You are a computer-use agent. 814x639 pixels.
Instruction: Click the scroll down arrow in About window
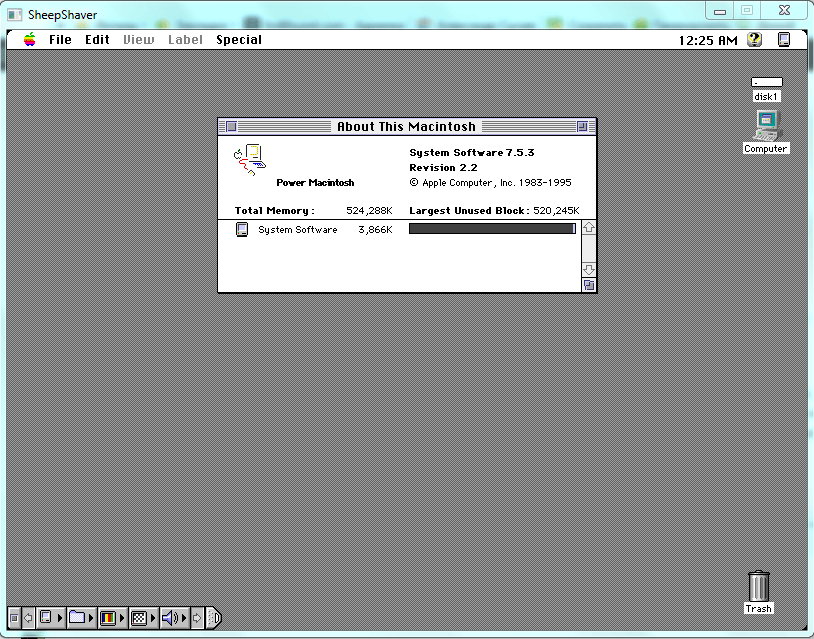pyautogui.click(x=589, y=270)
